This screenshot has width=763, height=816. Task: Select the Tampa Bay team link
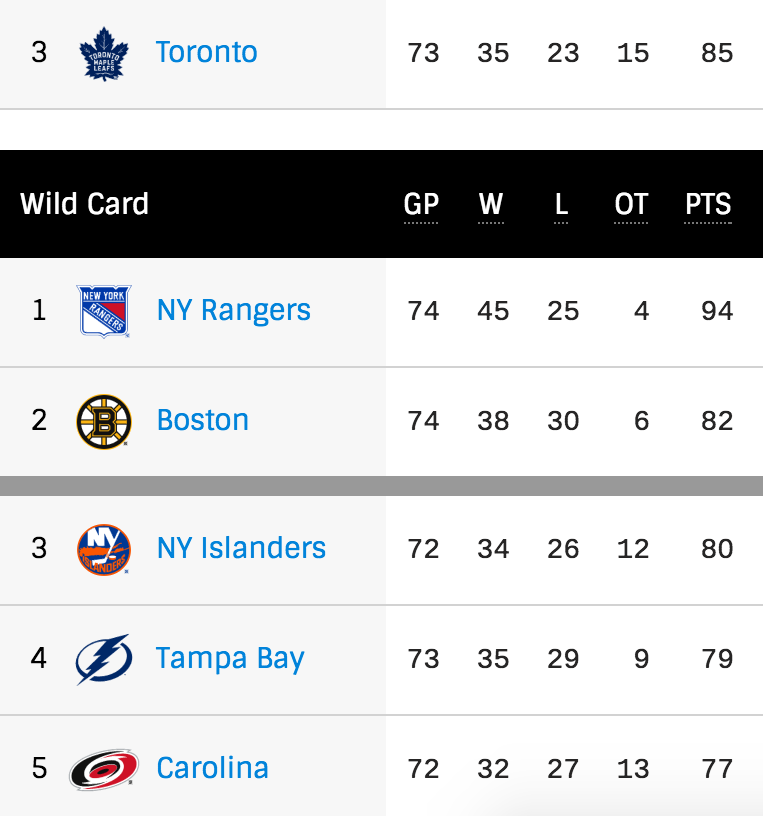pyautogui.click(x=230, y=659)
